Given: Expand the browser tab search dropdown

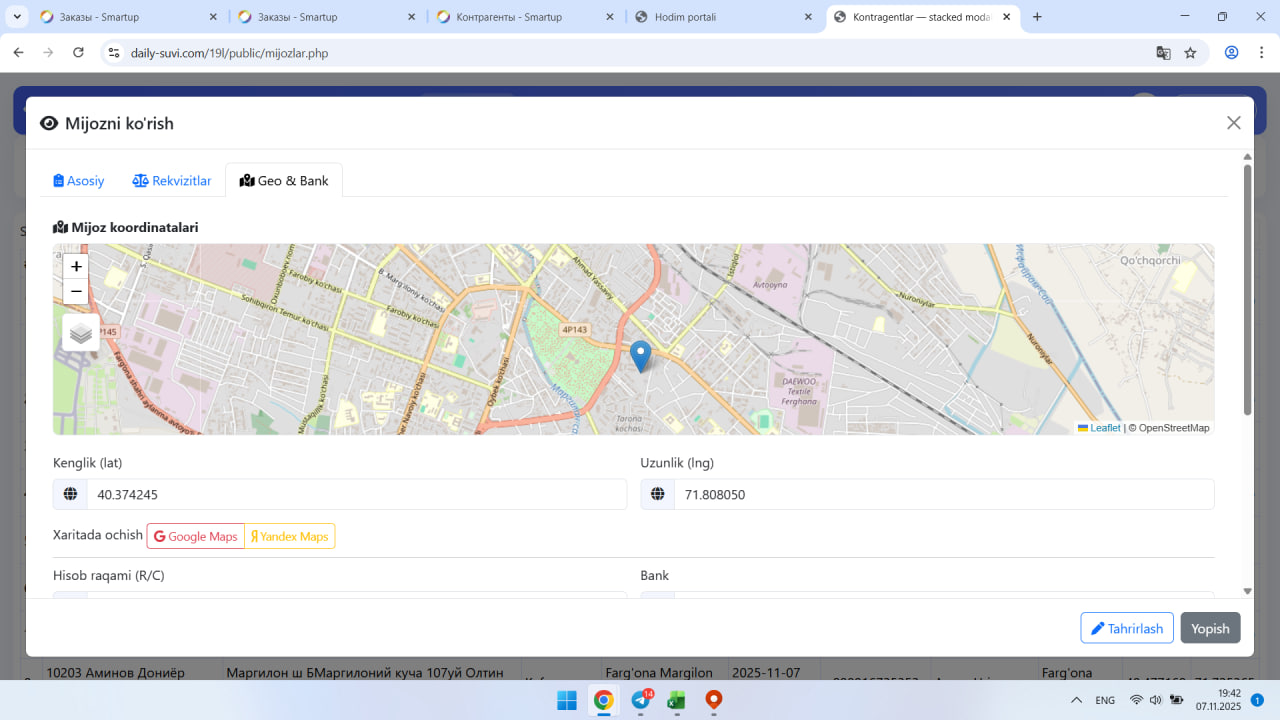Looking at the screenshot, I should [18, 17].
